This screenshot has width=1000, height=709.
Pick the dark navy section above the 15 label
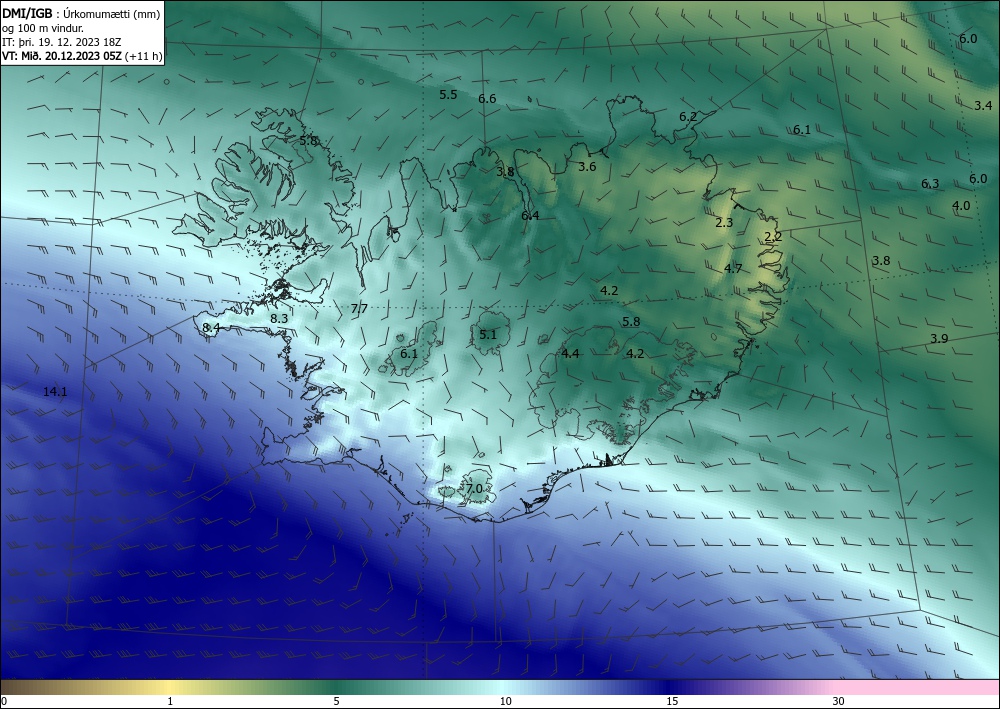pyautogui.click(x=672, y=687)
